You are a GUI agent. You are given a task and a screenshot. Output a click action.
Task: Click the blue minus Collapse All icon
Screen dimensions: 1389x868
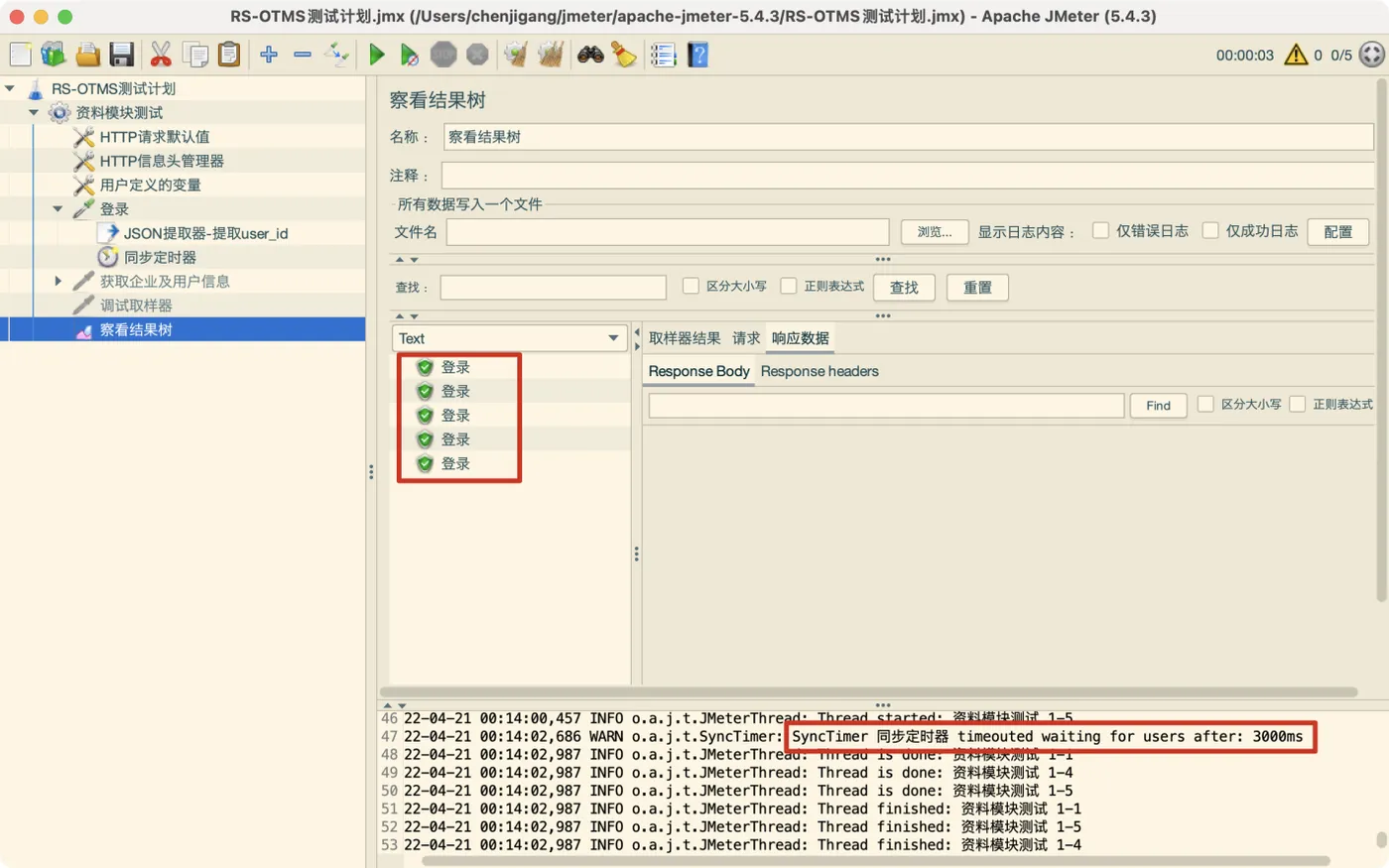303,55
